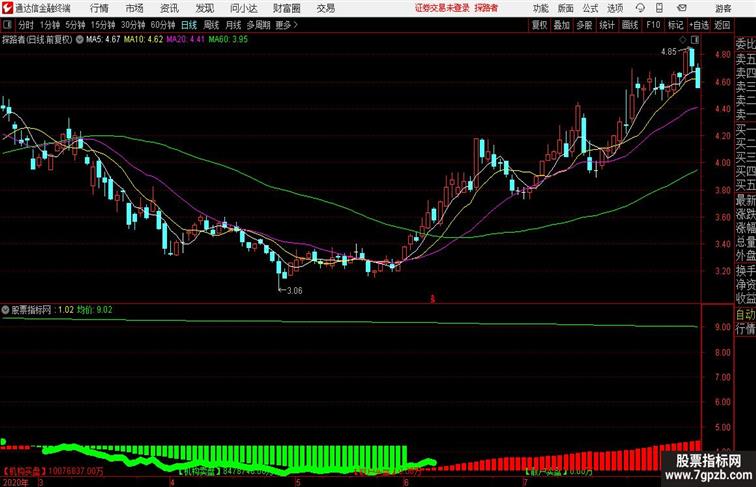Click the 4.85 high price marker
Screen dimensions: 756x487
tap(669, 52)
